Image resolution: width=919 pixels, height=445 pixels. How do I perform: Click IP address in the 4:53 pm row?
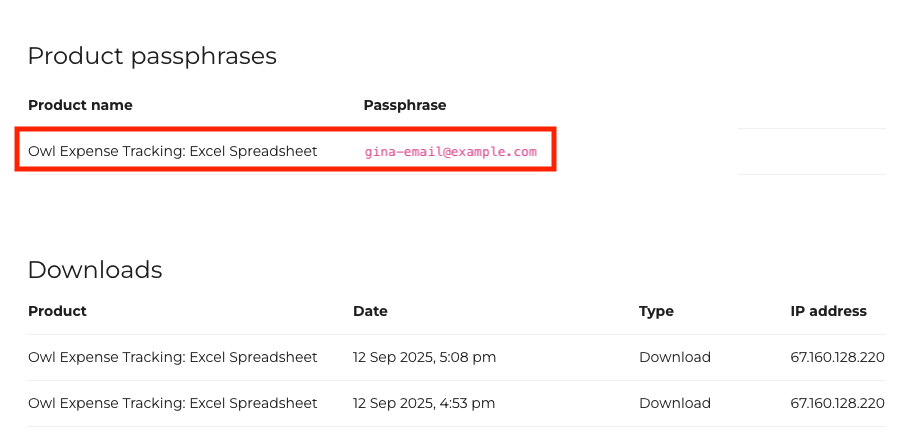point(838,403)
